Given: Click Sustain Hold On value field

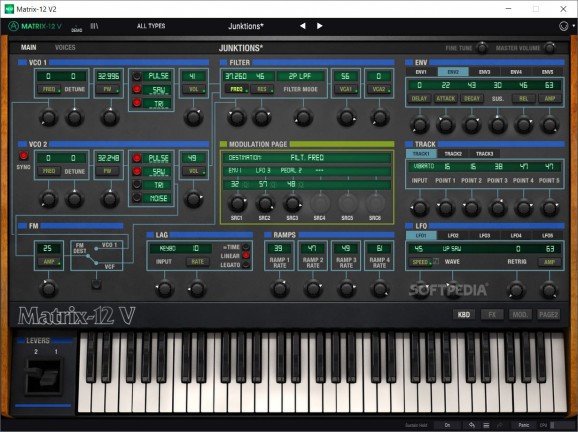Looking at the screenshot, I should (x=447, y=425).
